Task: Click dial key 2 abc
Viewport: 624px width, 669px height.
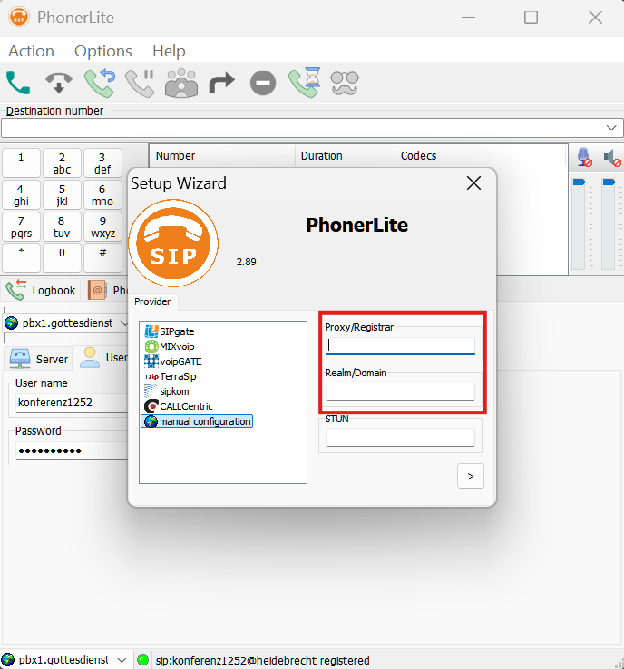Action: [x=62, y=163]
